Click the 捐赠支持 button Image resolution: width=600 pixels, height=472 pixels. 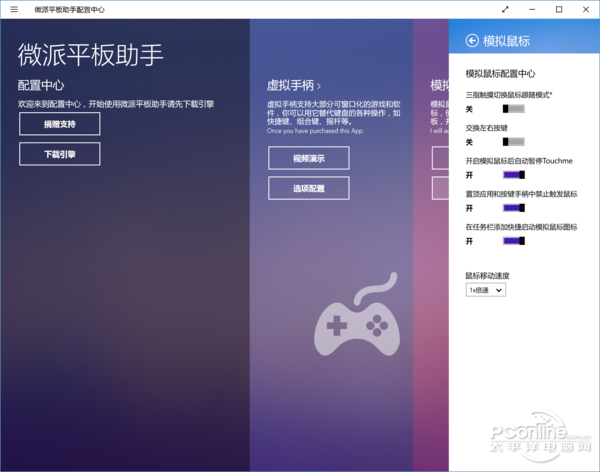coord(60,124)
